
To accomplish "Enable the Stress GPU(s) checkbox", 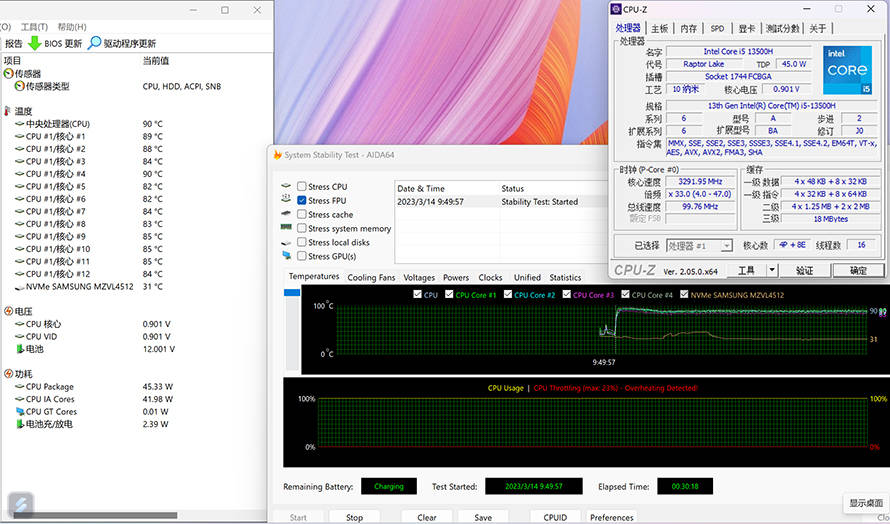I will (302, 256).
